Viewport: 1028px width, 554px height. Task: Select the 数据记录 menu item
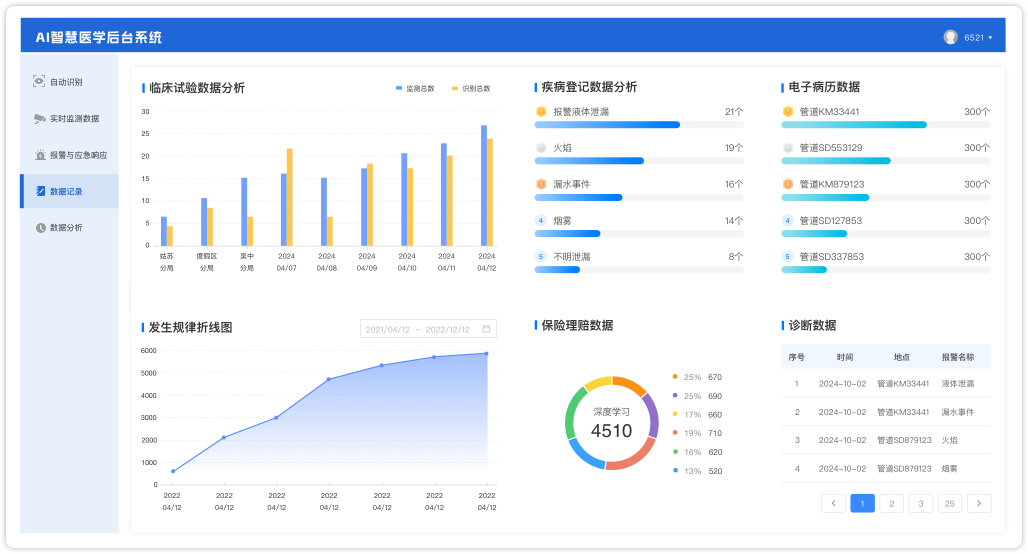(69, 191)
